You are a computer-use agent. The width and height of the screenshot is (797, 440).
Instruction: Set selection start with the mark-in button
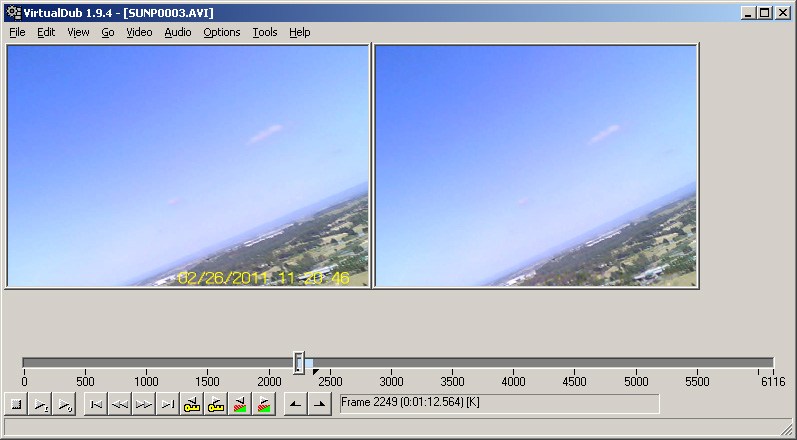pos(295,404)
